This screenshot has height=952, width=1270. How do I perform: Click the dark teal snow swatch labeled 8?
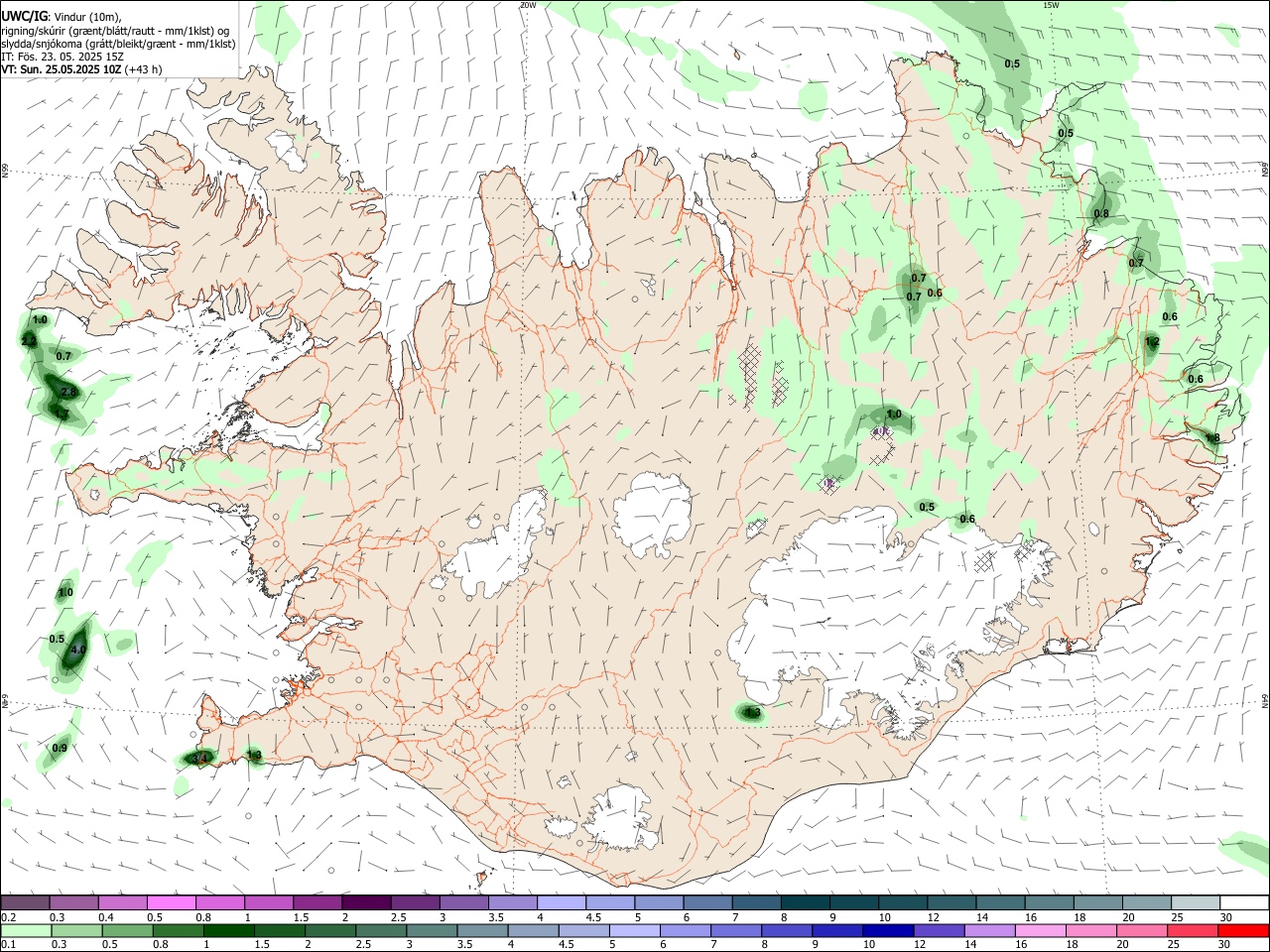point(806,903)
